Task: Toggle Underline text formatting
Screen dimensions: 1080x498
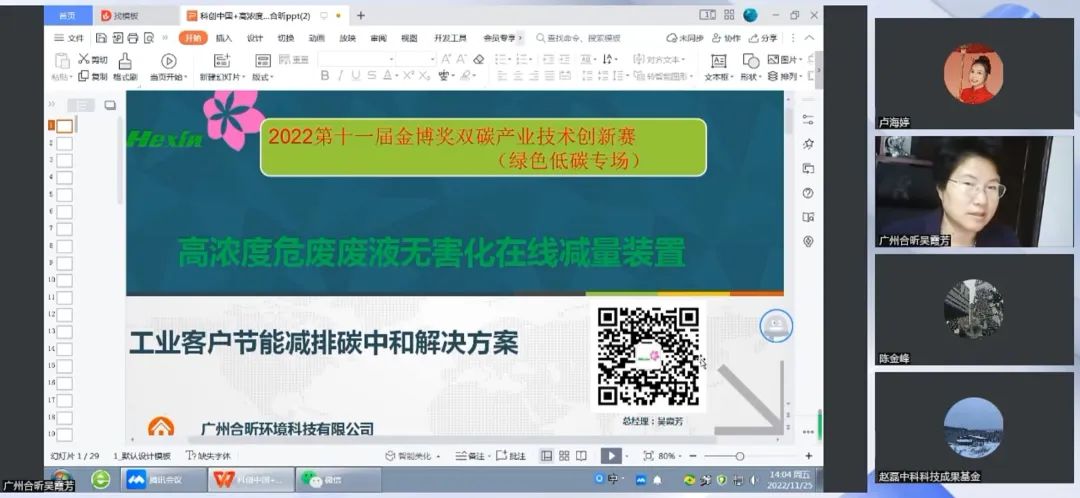Action: (x=356, y=76)
